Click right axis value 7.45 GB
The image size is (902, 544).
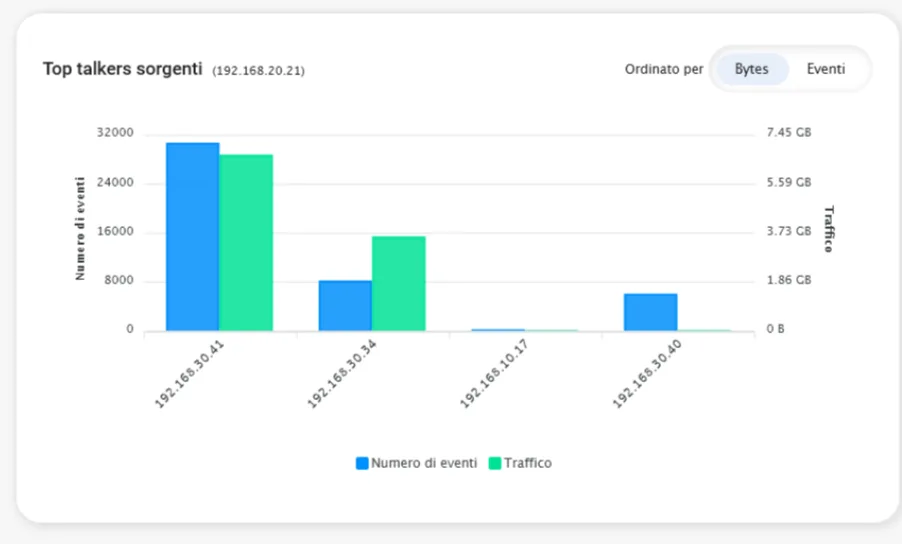pyautogui.click(x=789, y=133)
